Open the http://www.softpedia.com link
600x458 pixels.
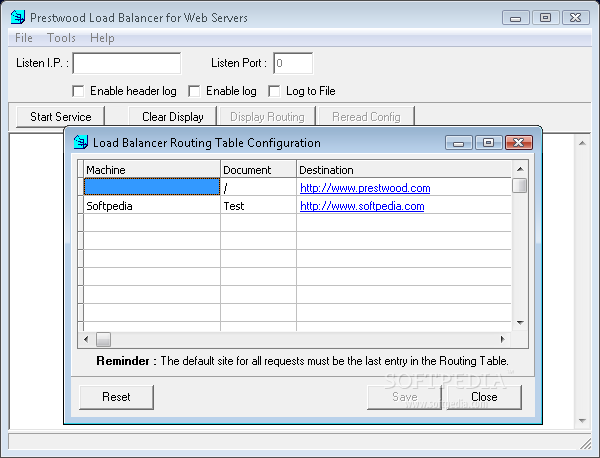(x=362, y=206)
